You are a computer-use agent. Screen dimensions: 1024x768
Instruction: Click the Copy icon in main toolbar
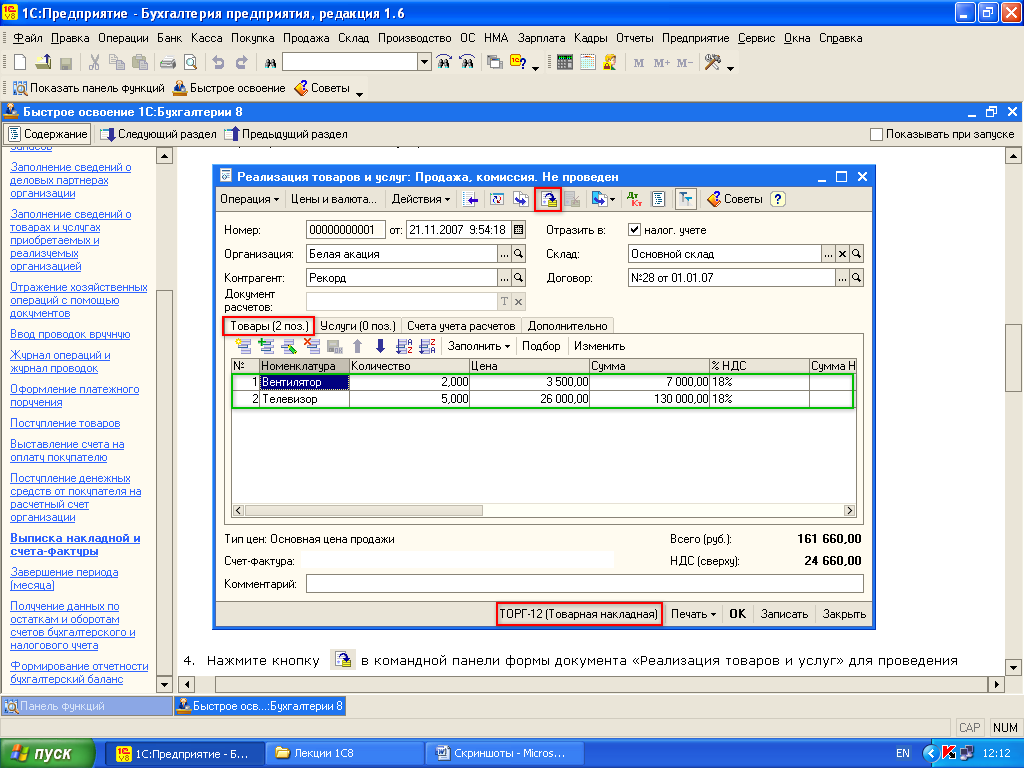pyautogui.click(x=117, y=62)
